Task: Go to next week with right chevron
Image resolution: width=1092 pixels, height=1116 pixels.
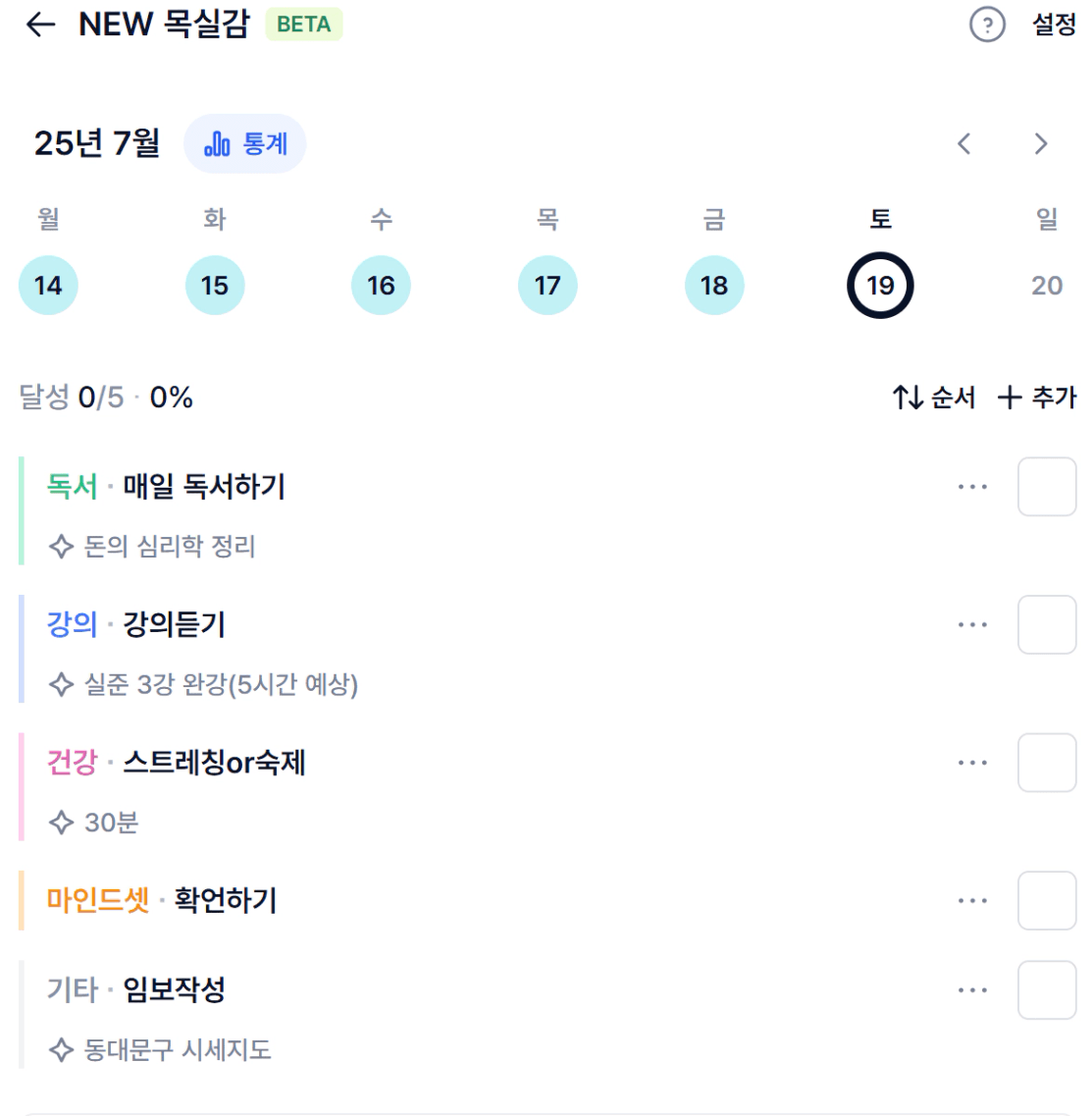Action: (1041, 143)
